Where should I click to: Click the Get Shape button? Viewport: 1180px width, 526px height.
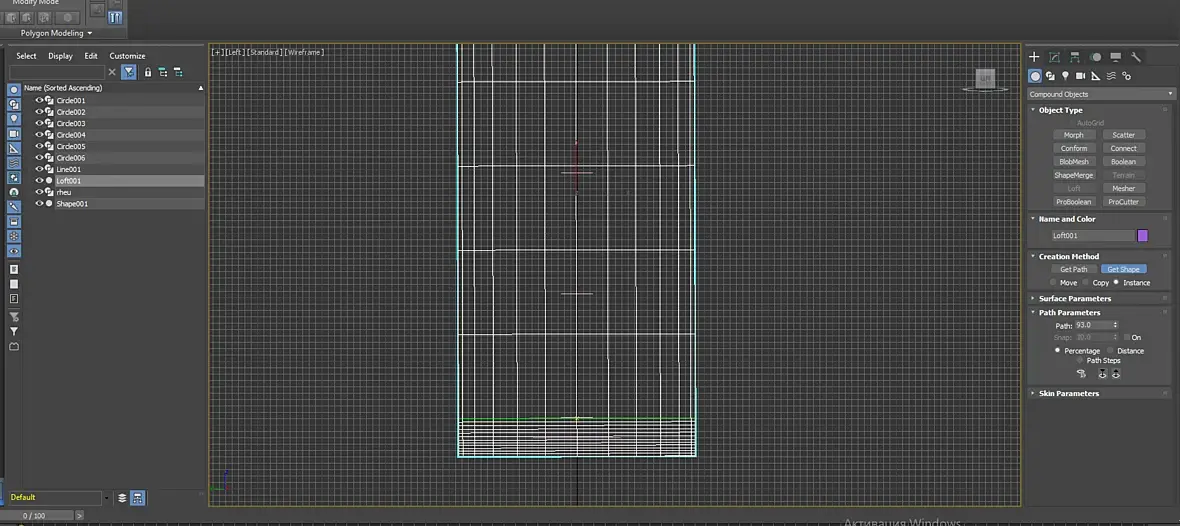(1124, 269)
